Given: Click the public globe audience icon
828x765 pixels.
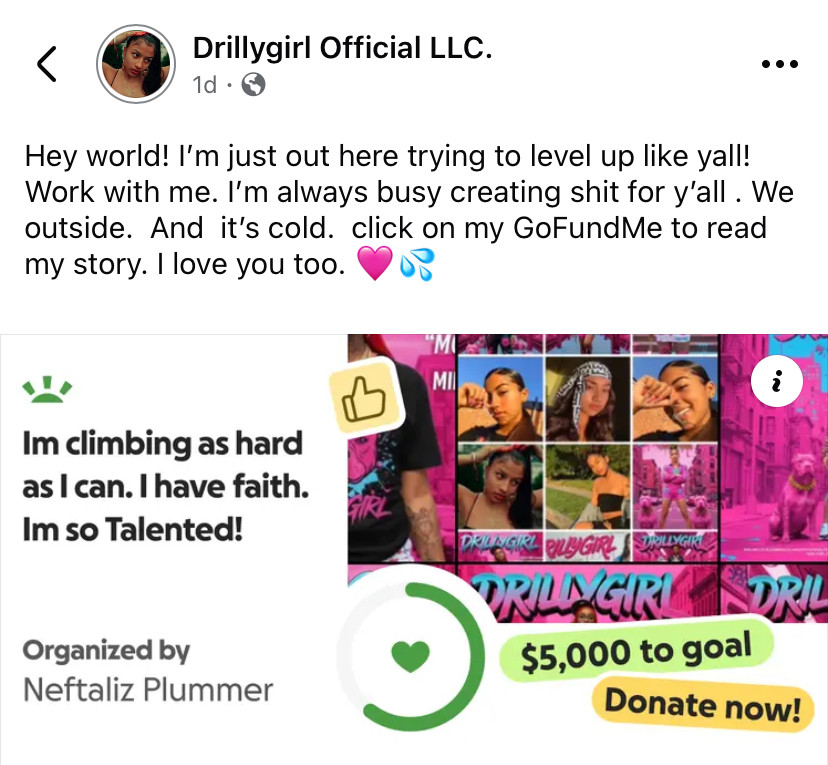Looking at the screenshot, I should point(253,84).
